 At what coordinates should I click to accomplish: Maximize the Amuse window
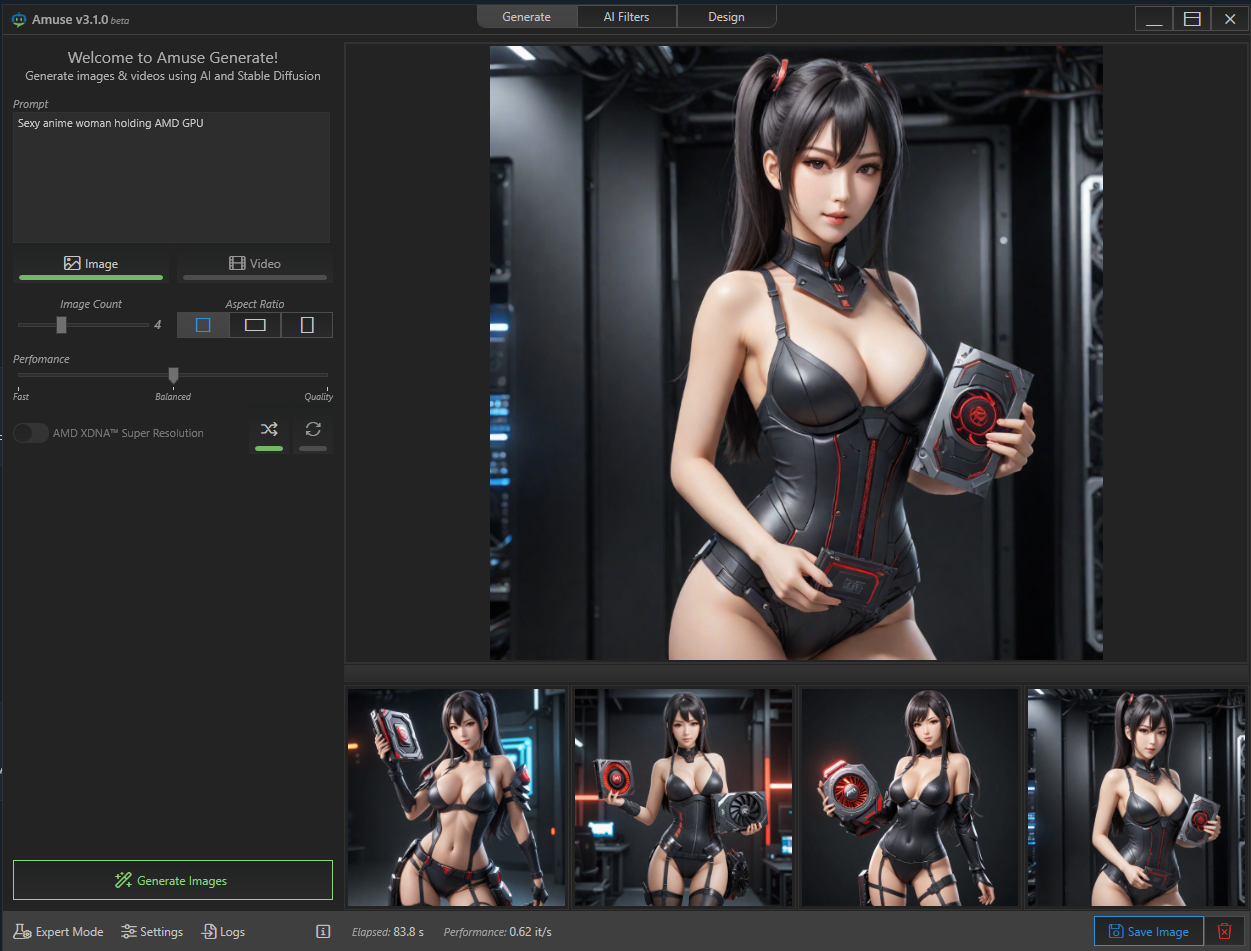pyautogui.click(x=1192, y=19)
